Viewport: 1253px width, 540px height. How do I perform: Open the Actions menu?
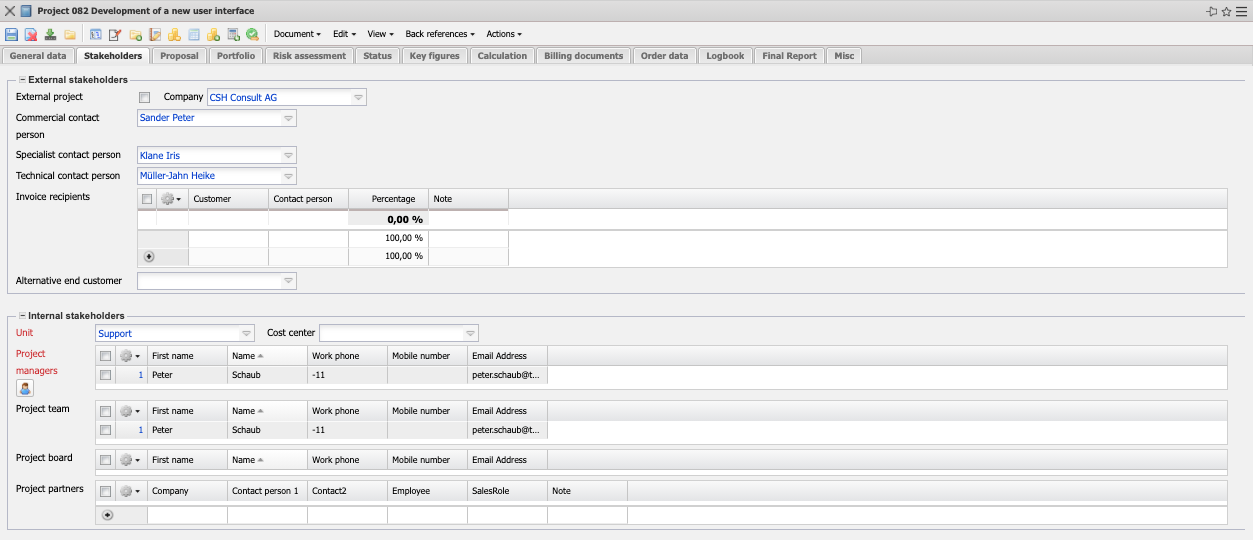point(503,34)
